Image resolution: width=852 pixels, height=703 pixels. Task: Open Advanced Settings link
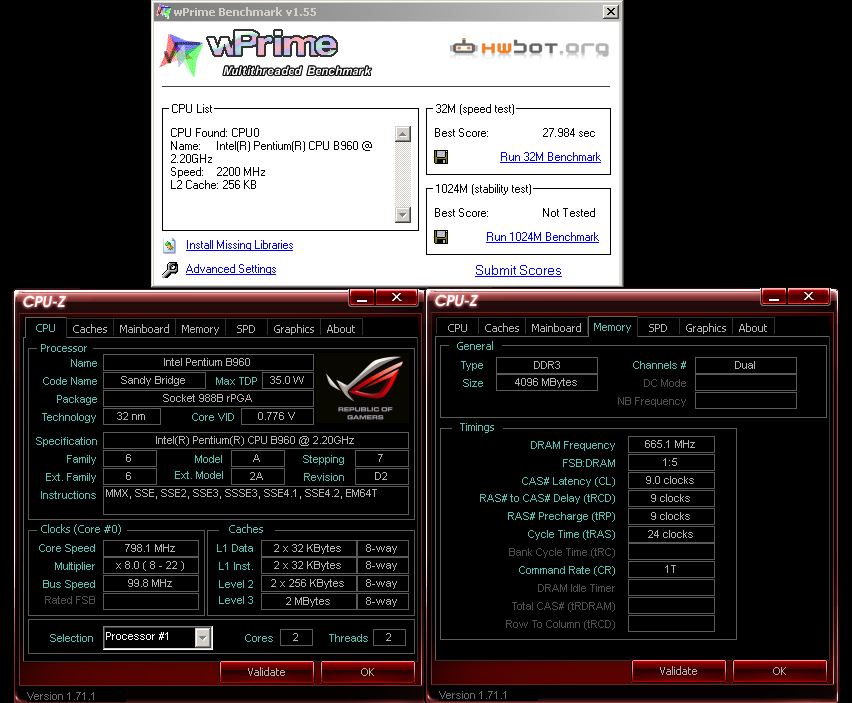coord(231,269)
